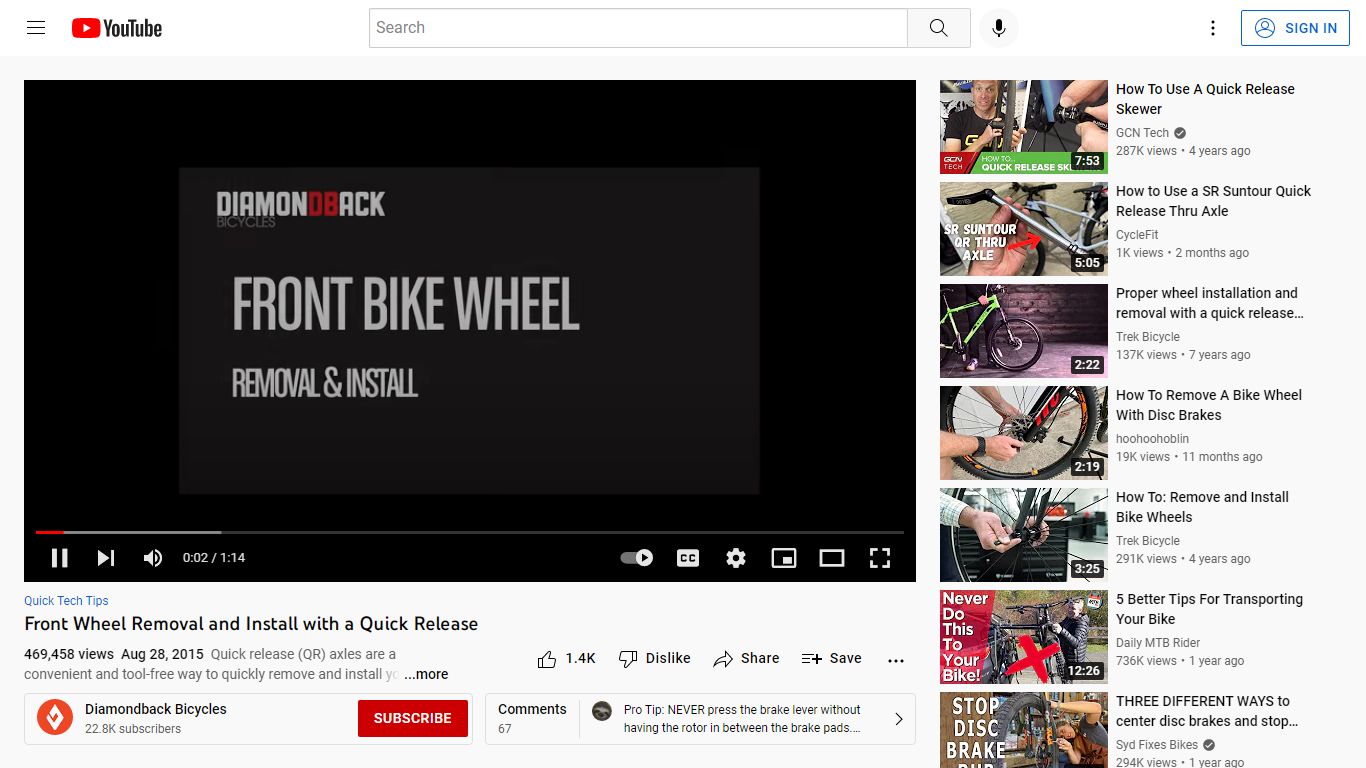This screenshot has width=1366, height=768.
Task: Enable miniplayer mode
Action: 784,558
